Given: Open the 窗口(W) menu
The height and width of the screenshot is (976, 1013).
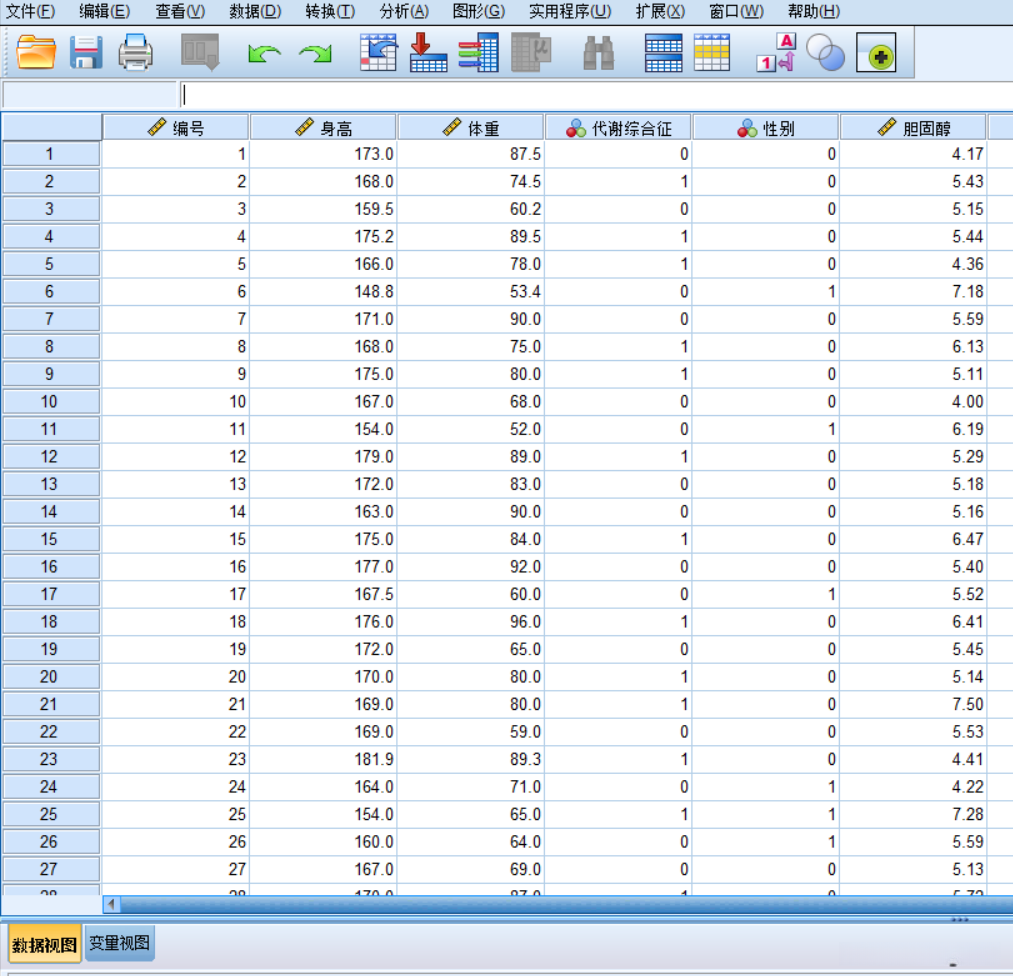Looking at the screenshot, I should point(736,11).
